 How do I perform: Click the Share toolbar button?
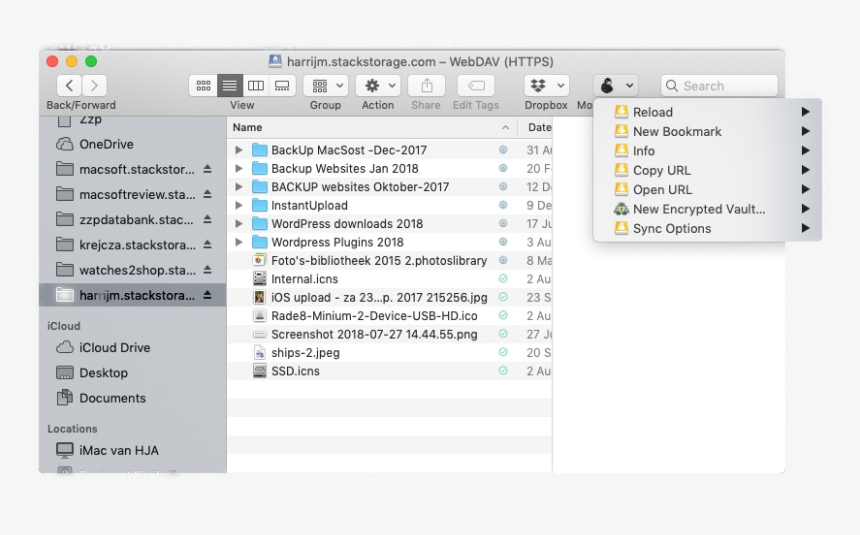coord(426,87)
